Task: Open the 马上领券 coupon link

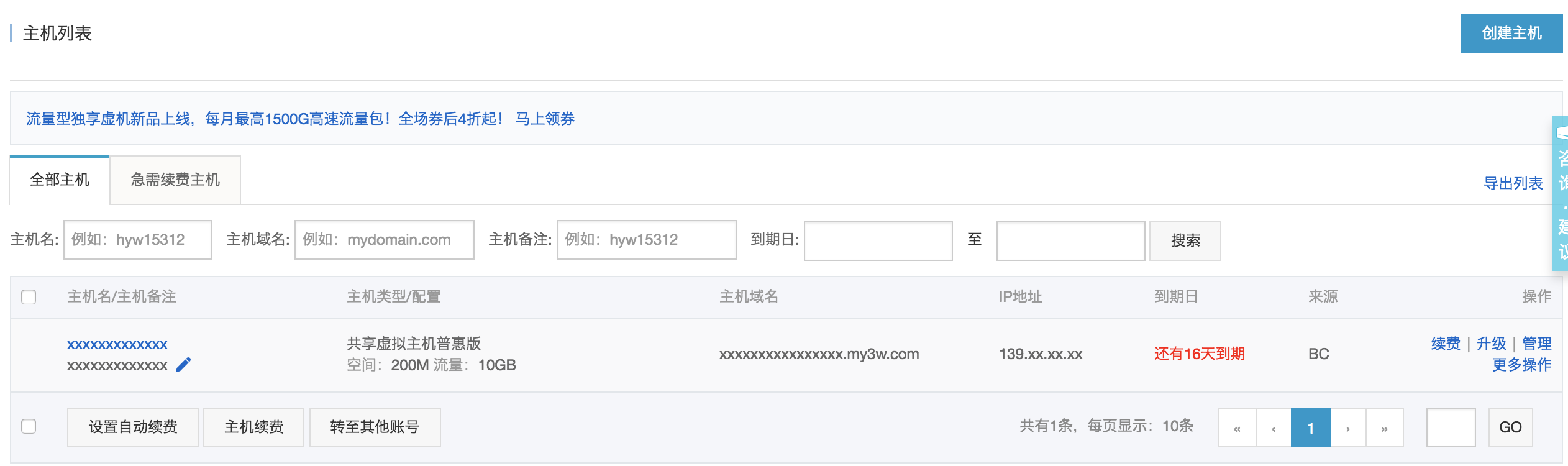Action: coord(545,119)
